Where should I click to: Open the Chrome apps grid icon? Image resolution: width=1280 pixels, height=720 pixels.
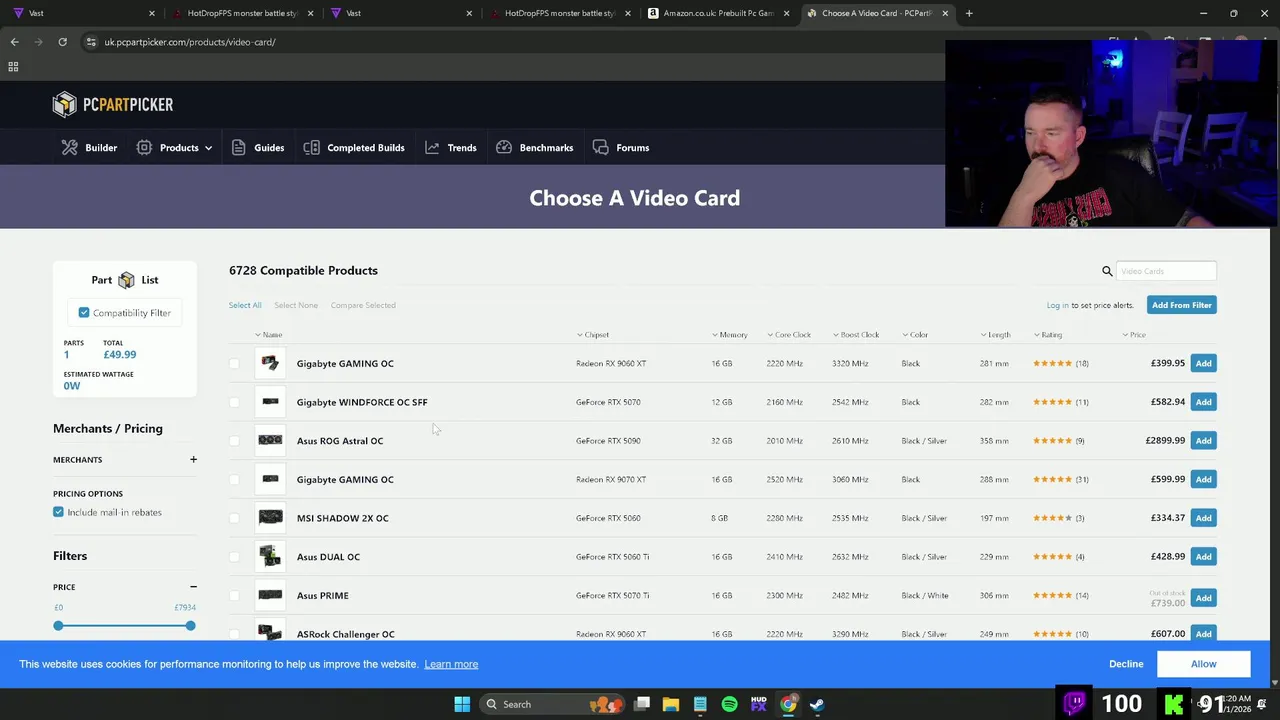pos(13,67)
